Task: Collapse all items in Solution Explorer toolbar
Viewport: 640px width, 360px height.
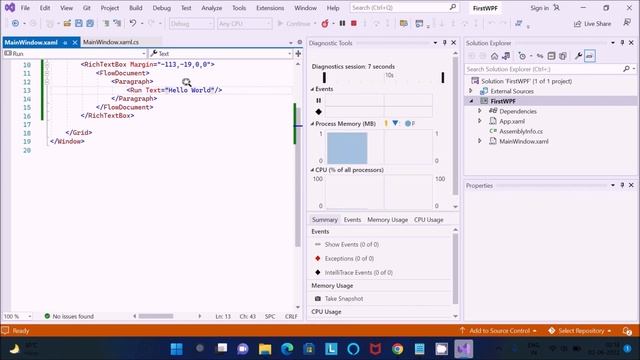Action: point(551,56)
